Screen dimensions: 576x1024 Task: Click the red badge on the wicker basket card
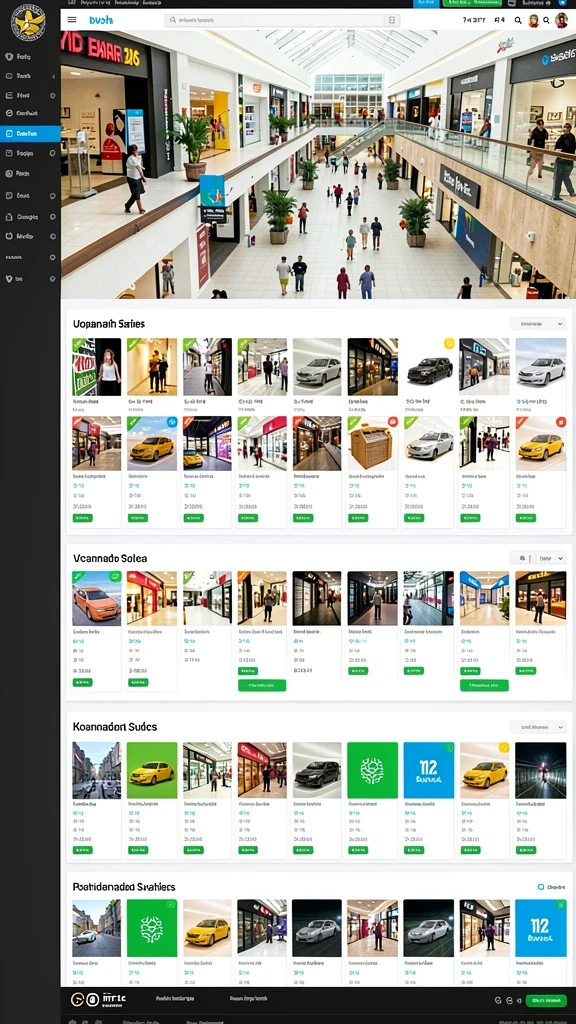393,422
